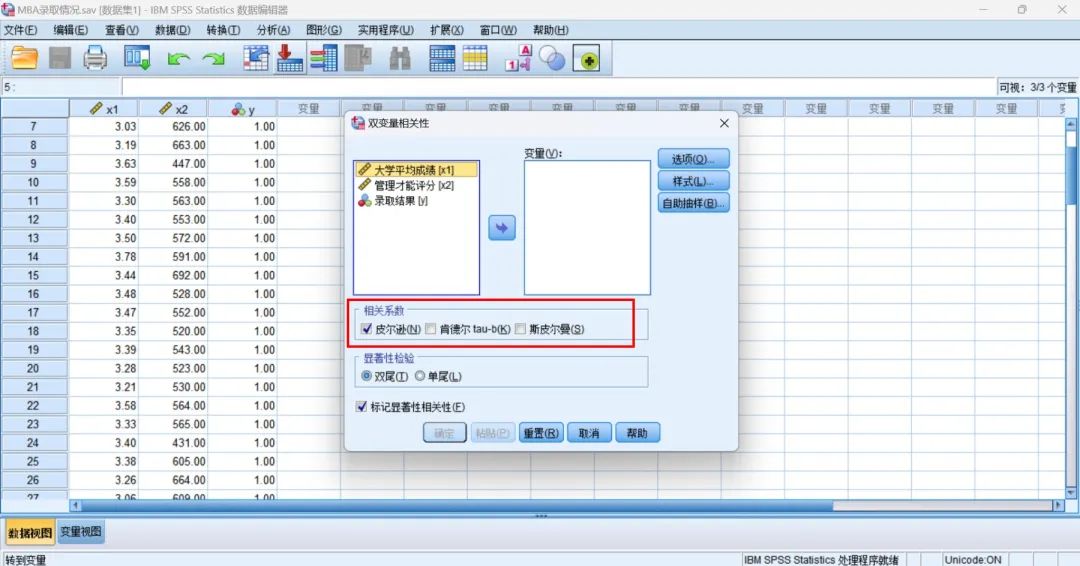The height and width of the screenshot is (566, 1080).
Task: Select the y column header
Action: [x=243, y=109]
